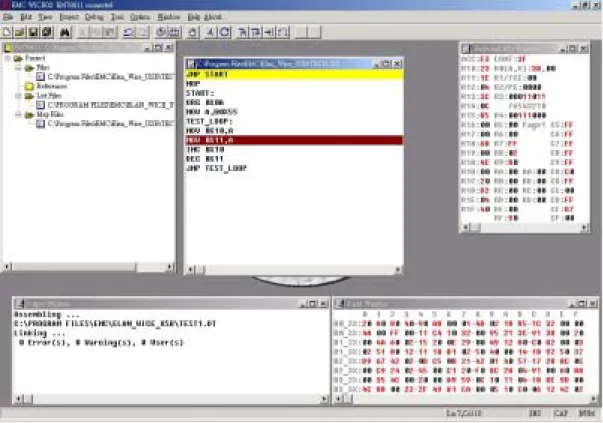Select the List Files folder label
Screen dimensions: 603x423
click(x=49, y=95)
